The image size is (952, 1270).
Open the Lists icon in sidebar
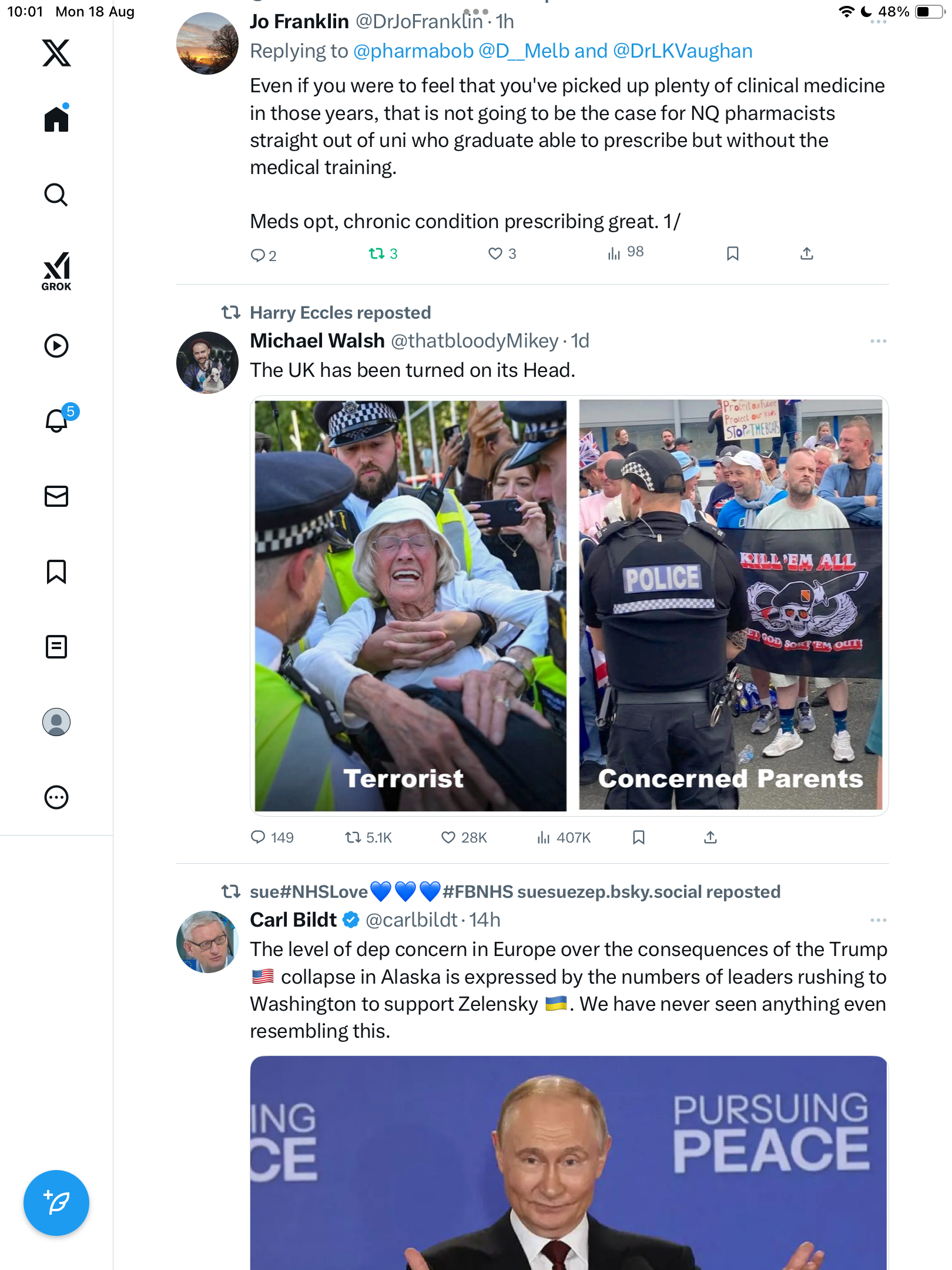click(56, 647)
